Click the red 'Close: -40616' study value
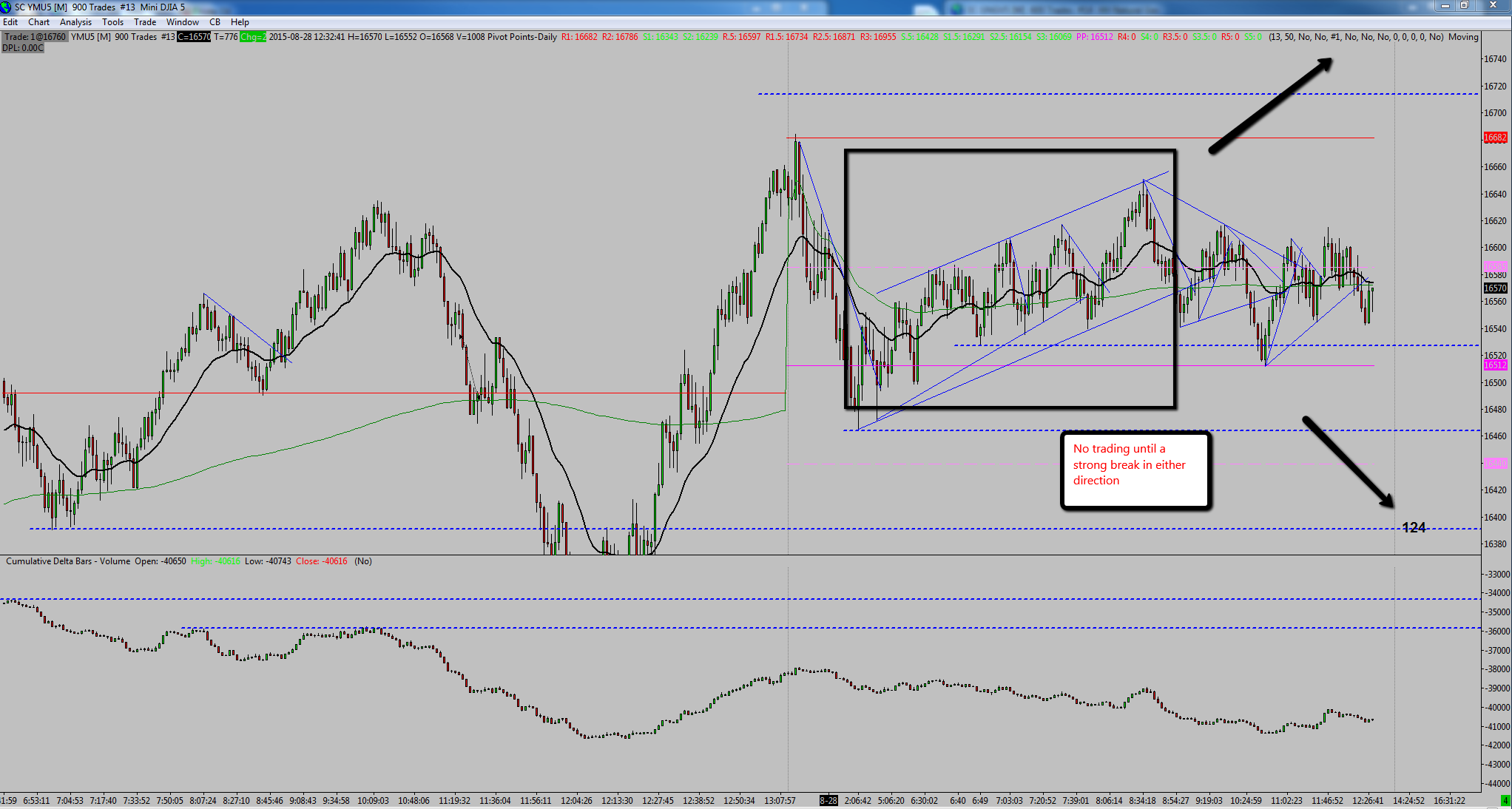 [322, 561]
